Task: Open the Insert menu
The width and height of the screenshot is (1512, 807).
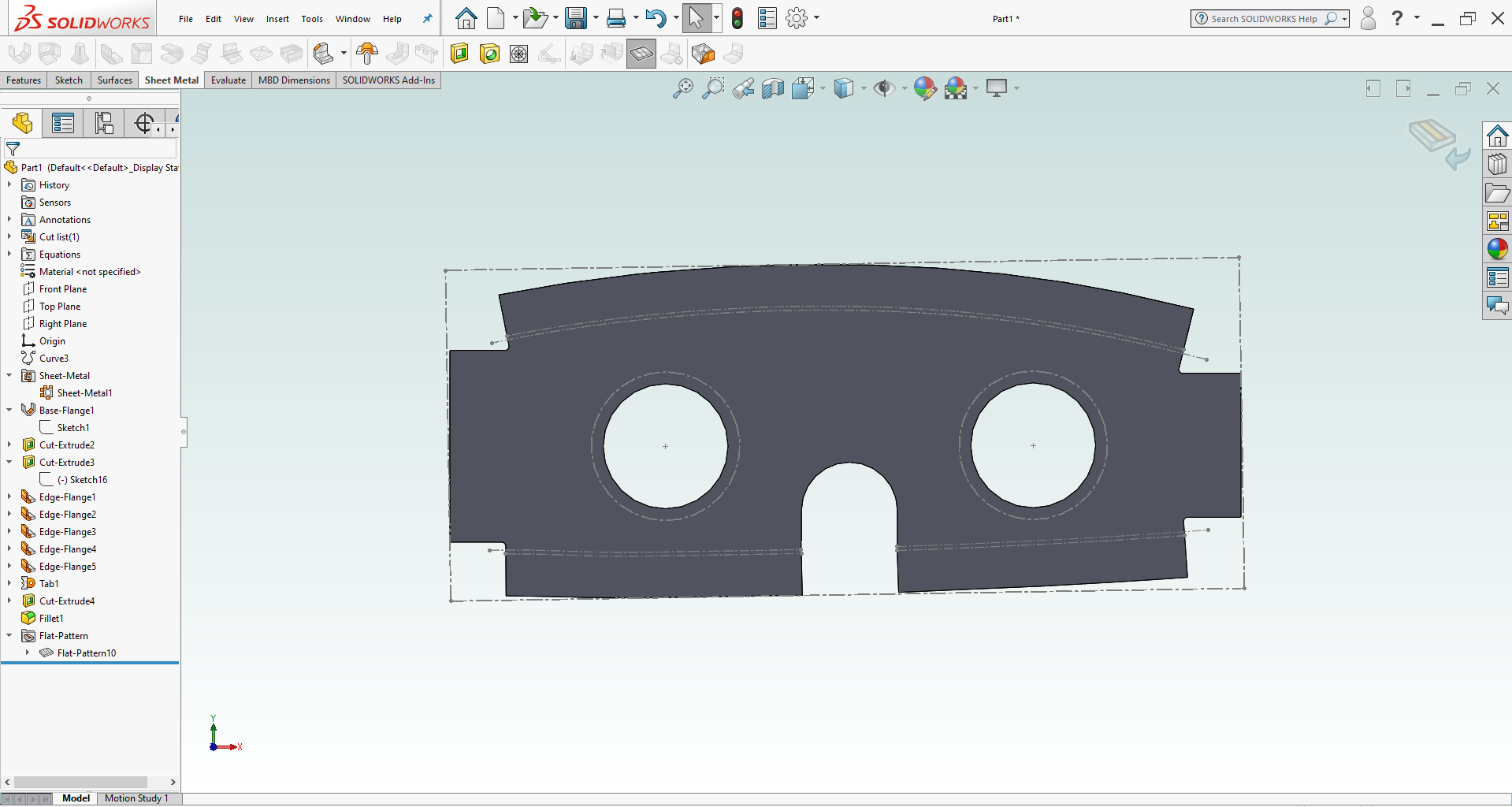Action: coord(277,19)
